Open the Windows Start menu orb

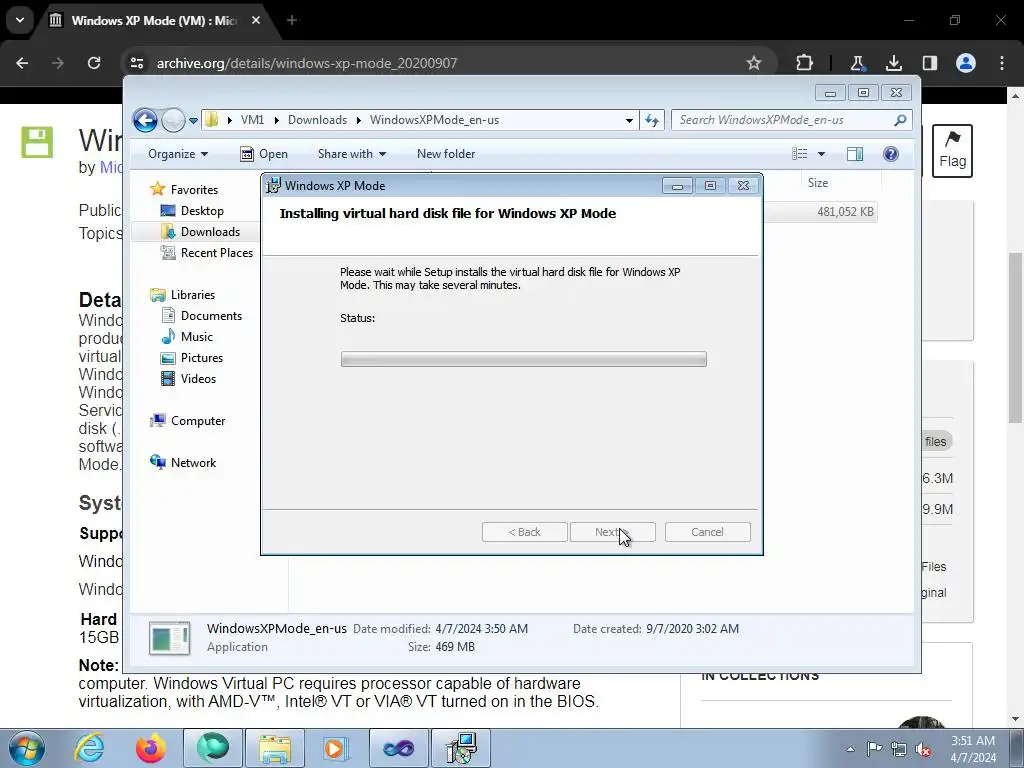27,748
